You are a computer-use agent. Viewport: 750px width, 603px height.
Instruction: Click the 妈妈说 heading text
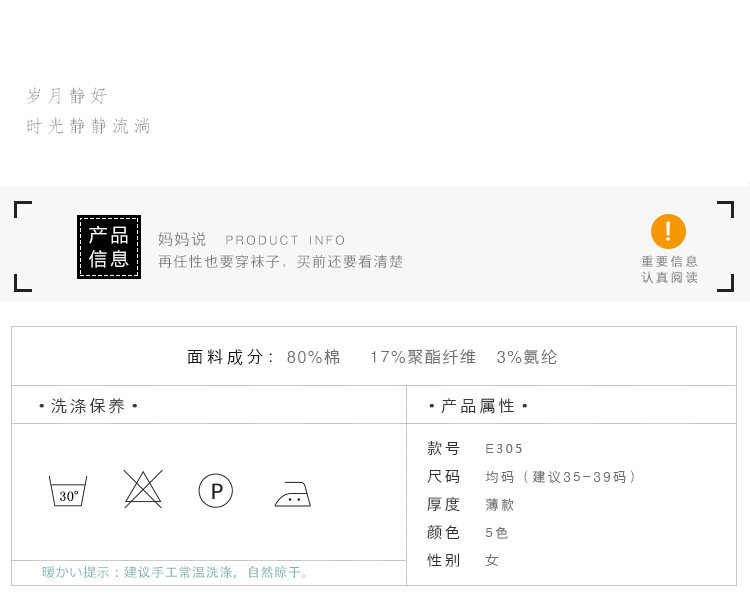[182, 239]
